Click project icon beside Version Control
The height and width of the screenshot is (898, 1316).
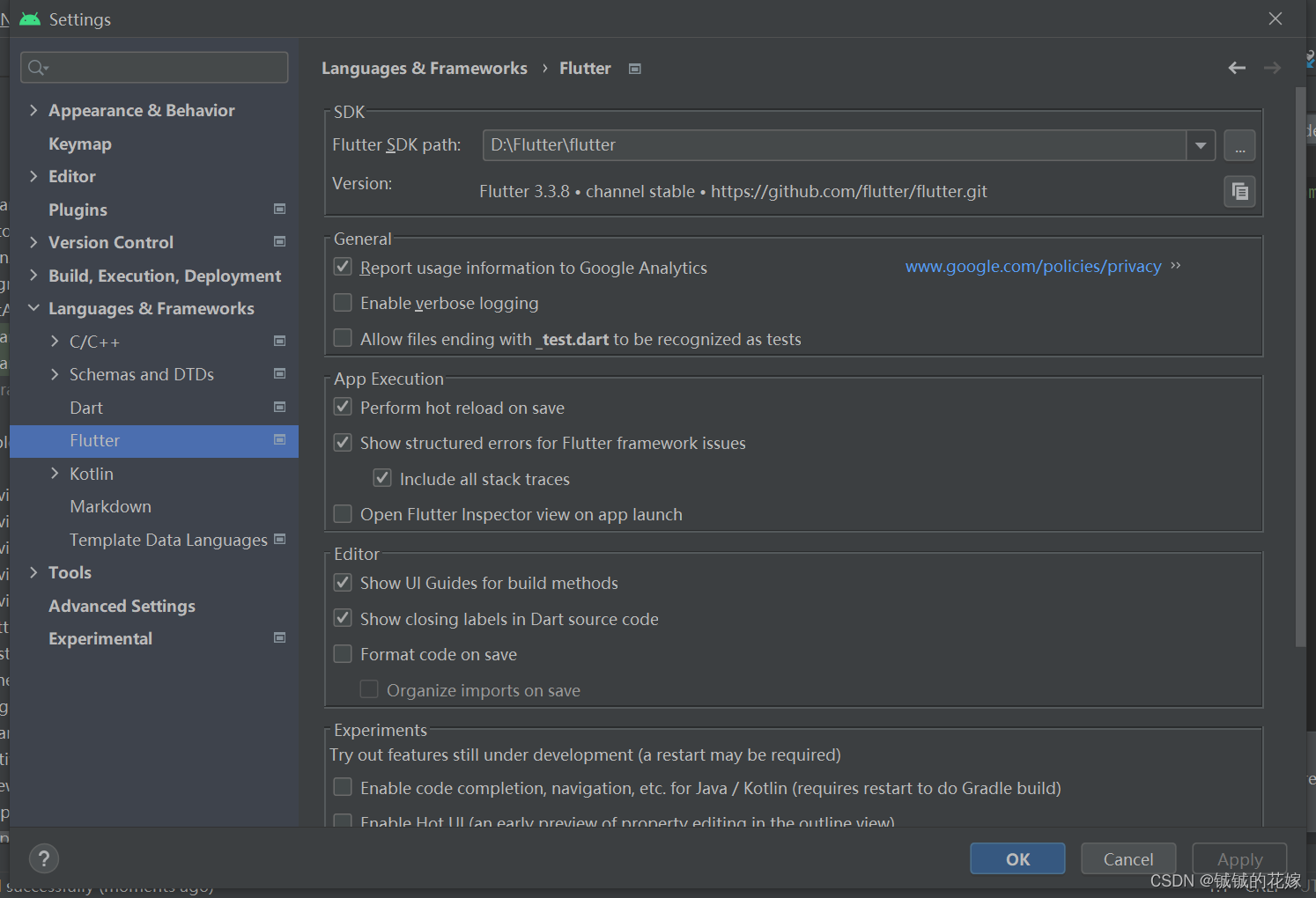coord(280,241)
